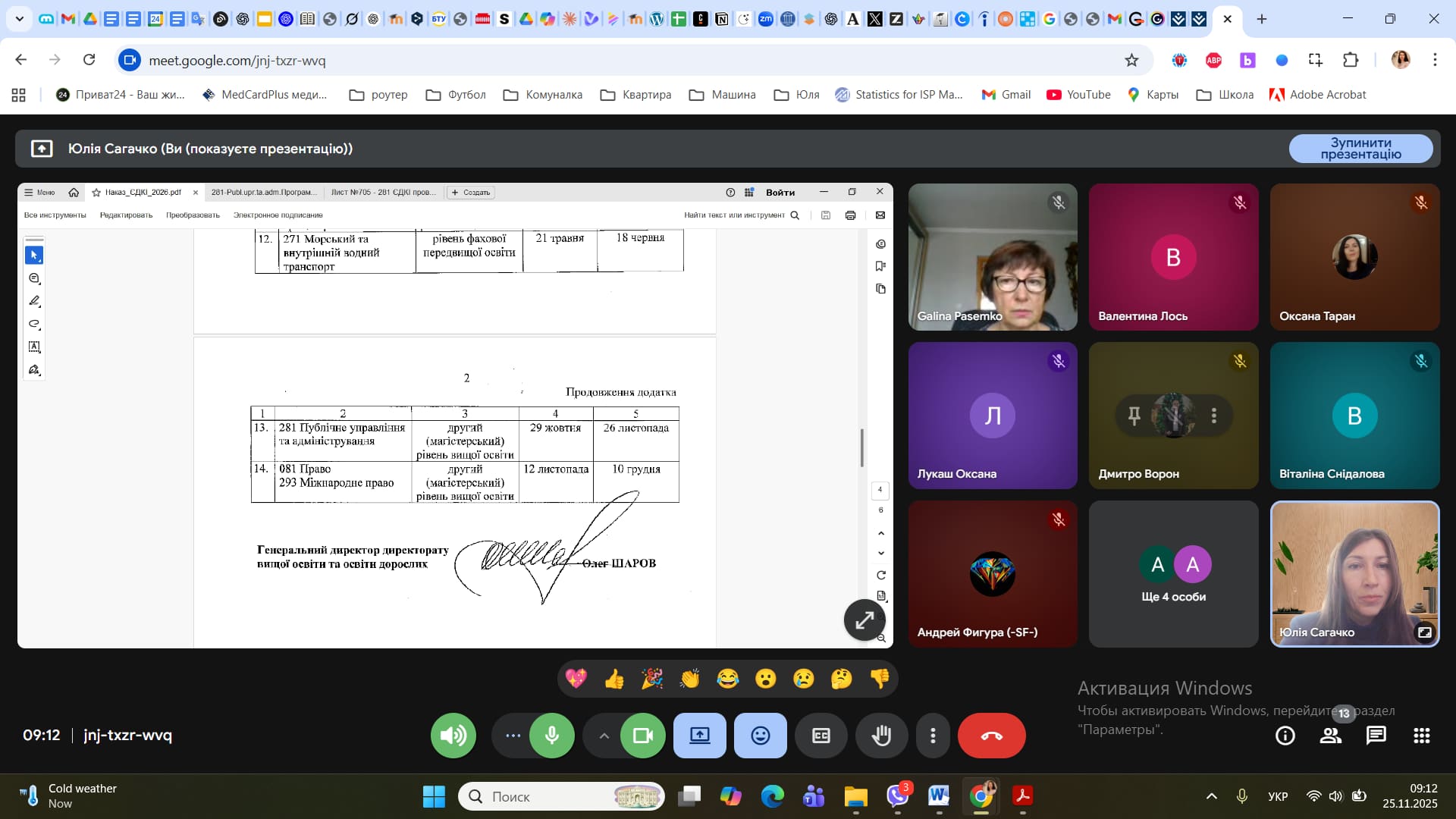Send the thumbs up reaction
The width and height of the screenshot is (1456, 819).
point(613,678)
